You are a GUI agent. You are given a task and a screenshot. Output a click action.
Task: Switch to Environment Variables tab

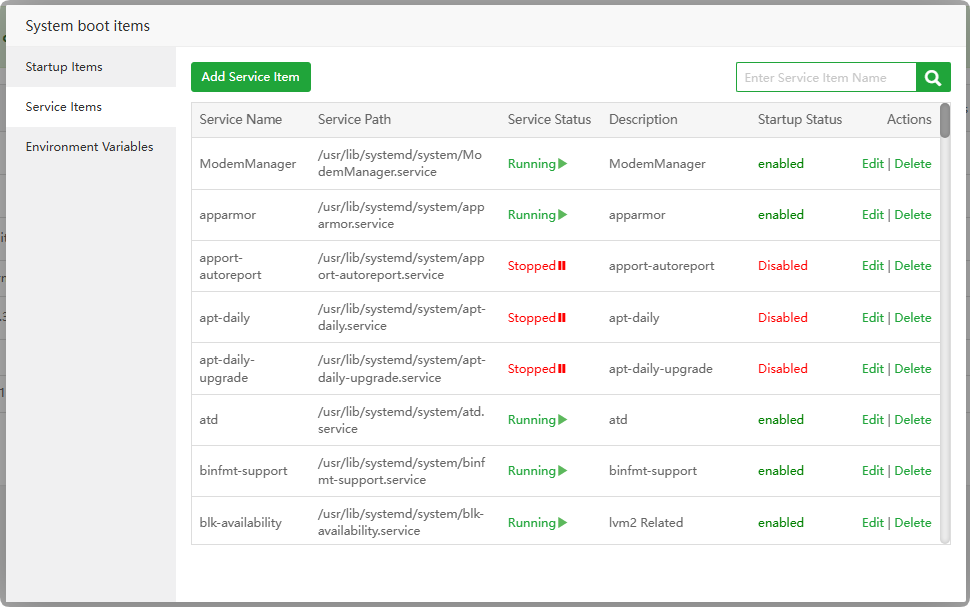tap(89, 147)
